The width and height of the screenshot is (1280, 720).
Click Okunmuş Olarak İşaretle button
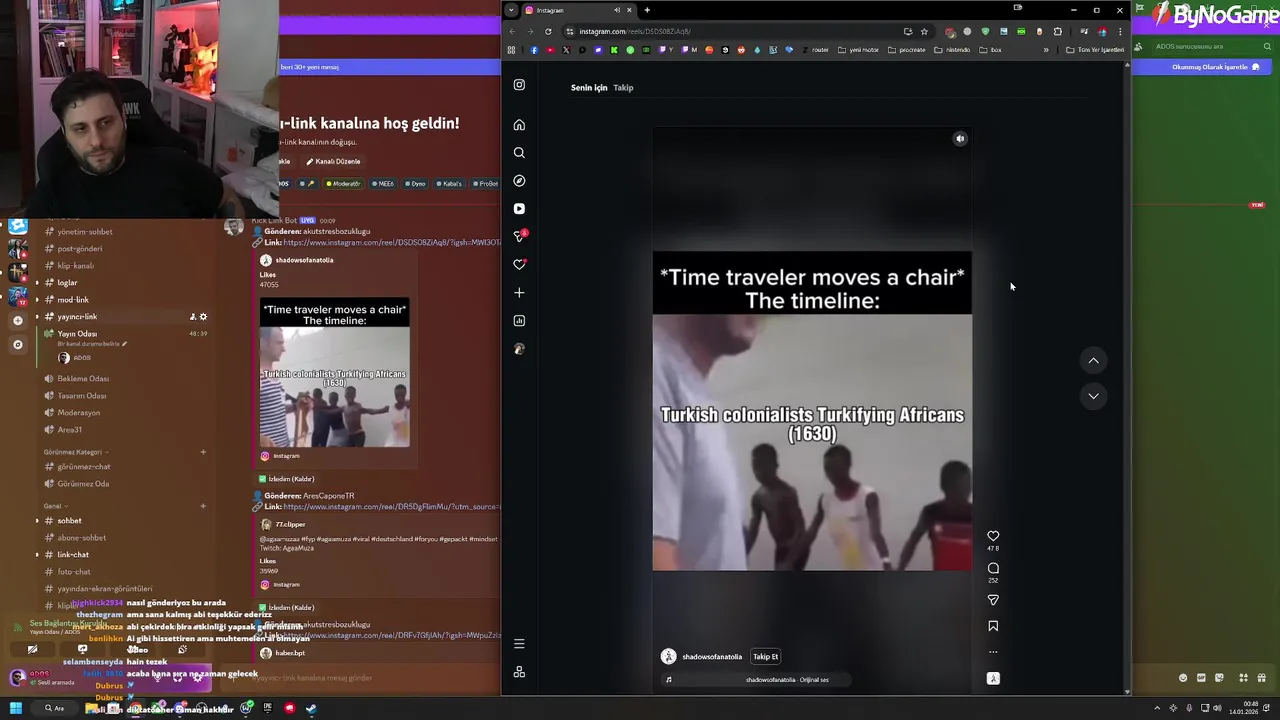pyautogui.click(x=1215, y=67)
